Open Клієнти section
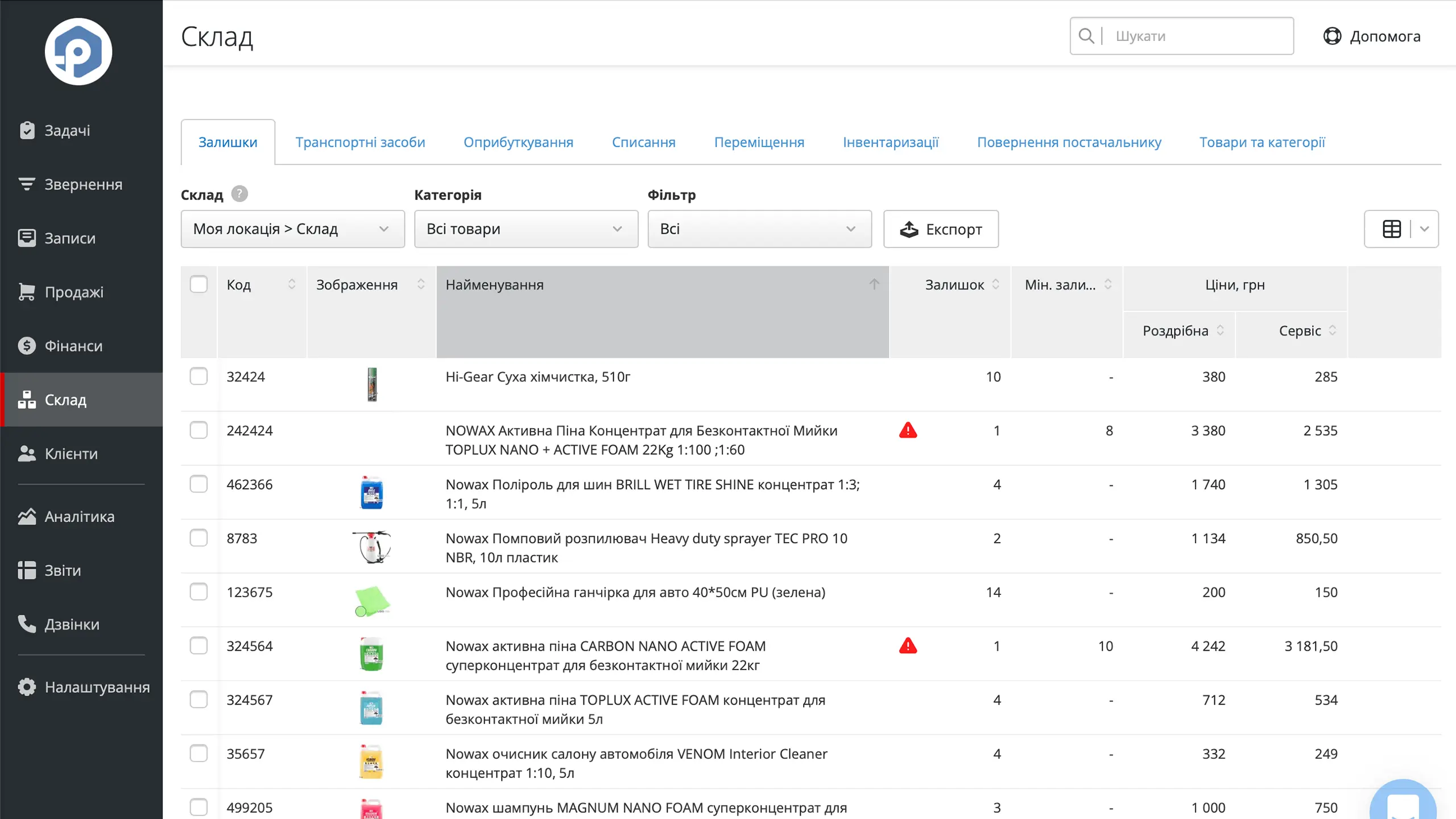 pos(81,454)
